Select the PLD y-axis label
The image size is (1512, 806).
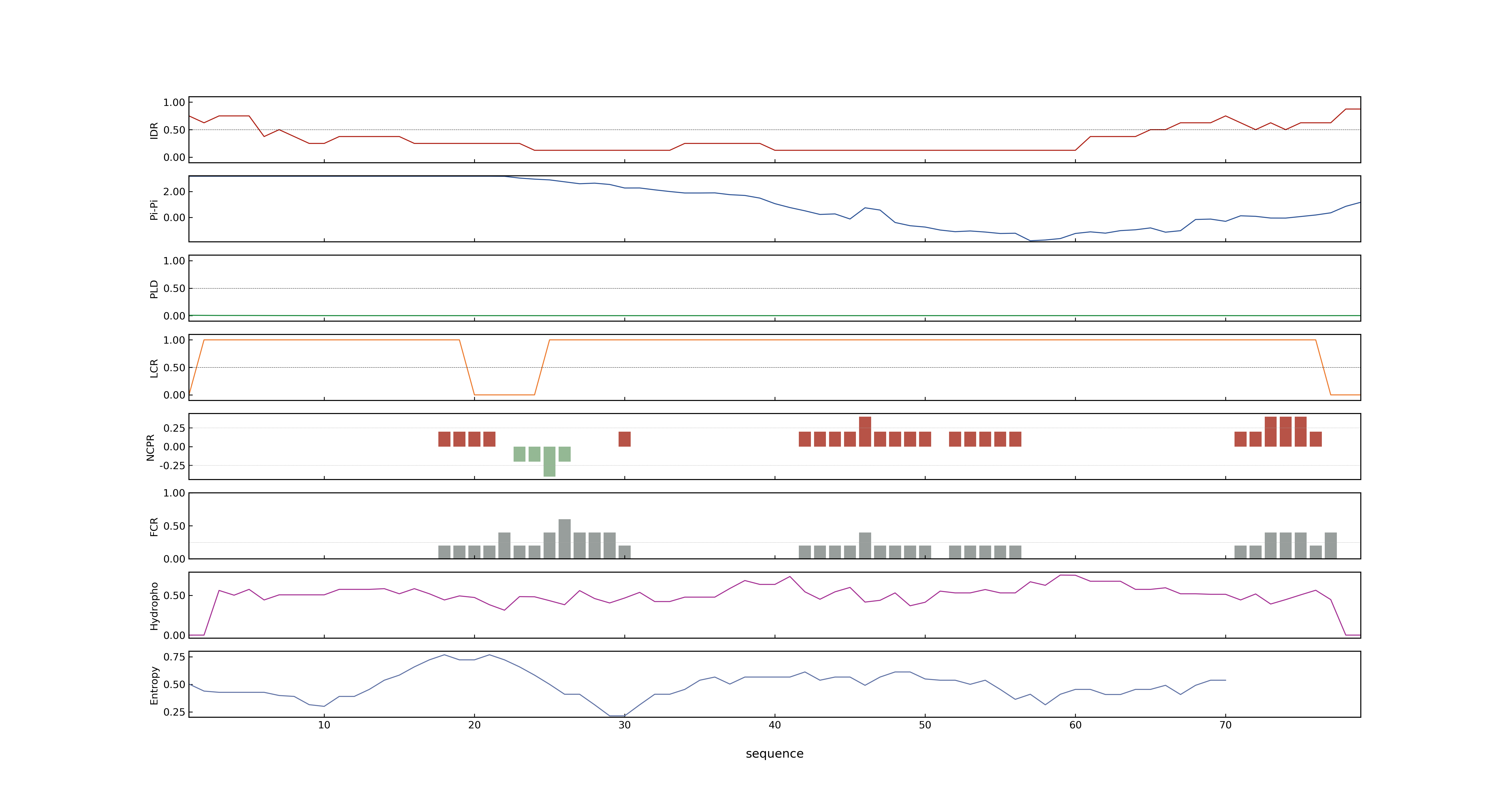pyautogui.click(x=154, y=288)
